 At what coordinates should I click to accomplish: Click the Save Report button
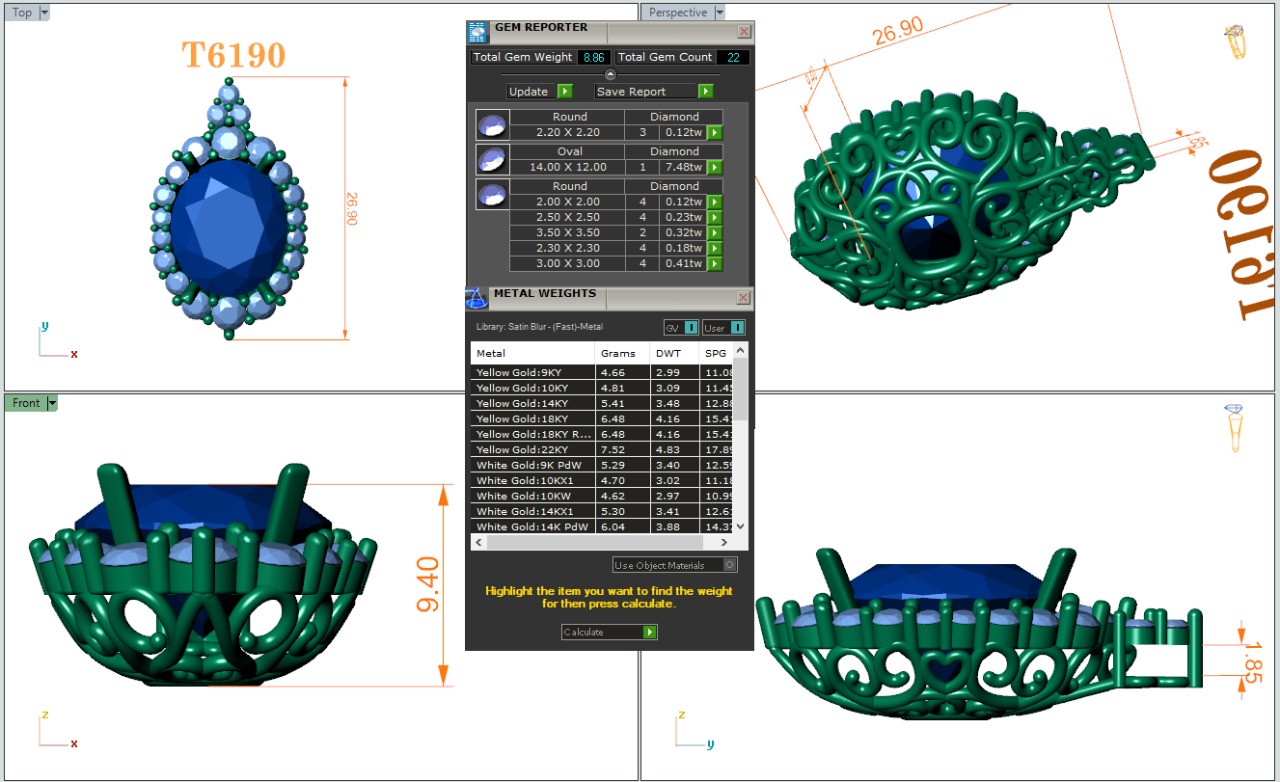coord(653,91)
